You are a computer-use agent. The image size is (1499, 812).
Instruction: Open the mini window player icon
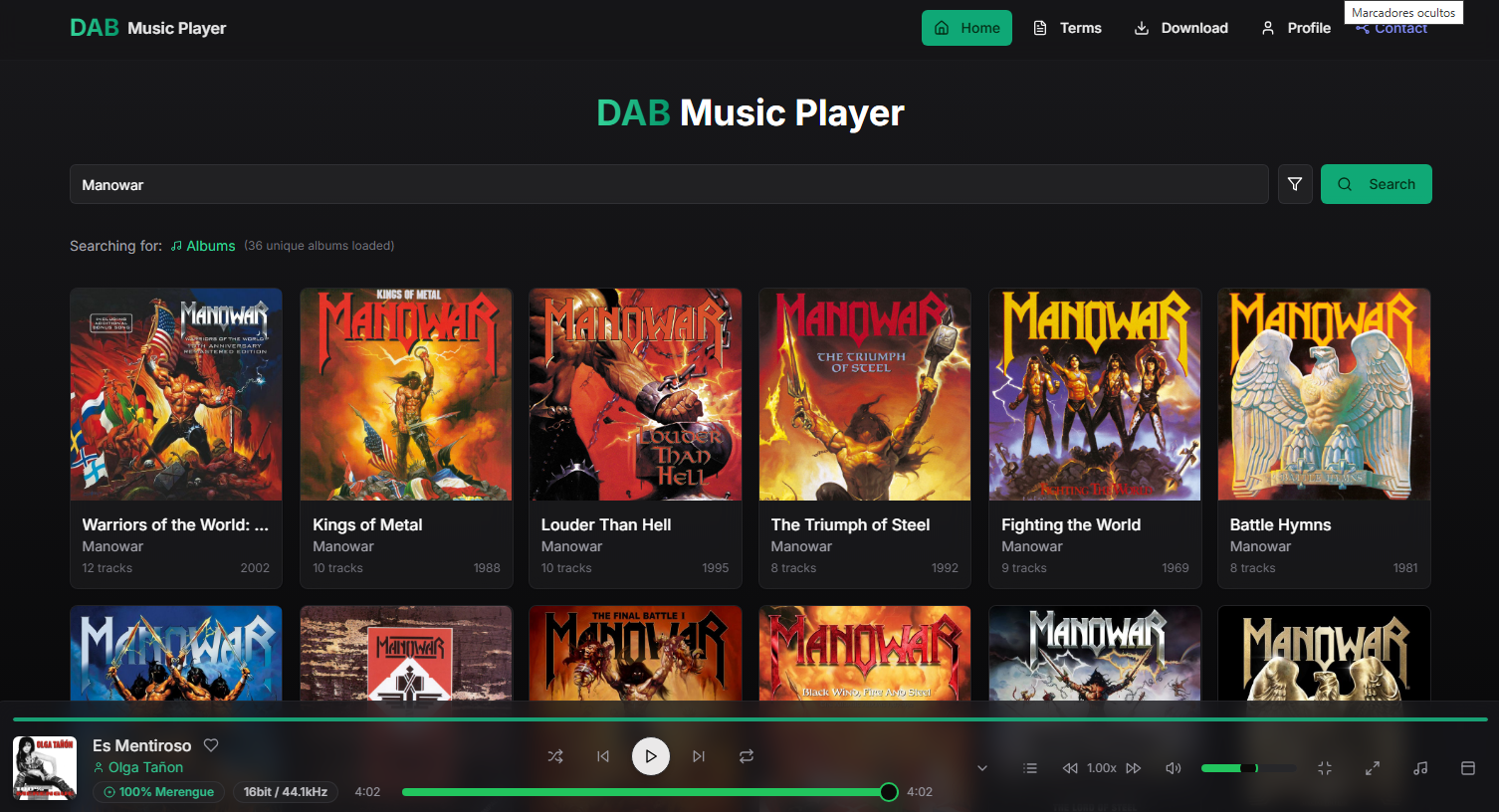click(1468, 768)
